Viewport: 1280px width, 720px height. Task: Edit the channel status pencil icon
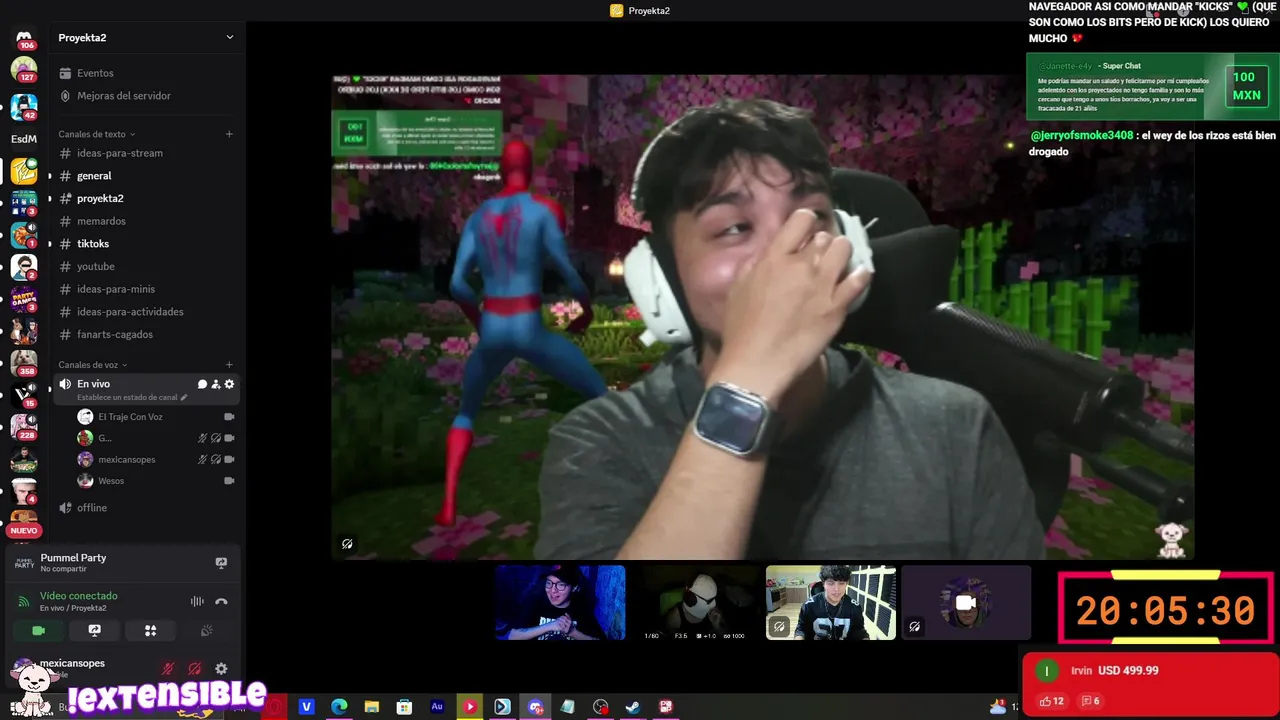point(183,397)
